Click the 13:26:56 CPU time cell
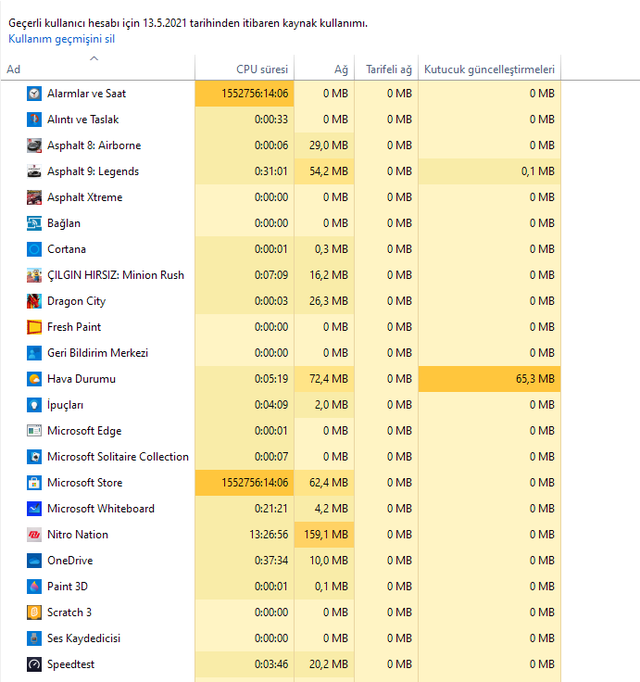The width and height of the screenshot is (640, 682). point(245,535)
